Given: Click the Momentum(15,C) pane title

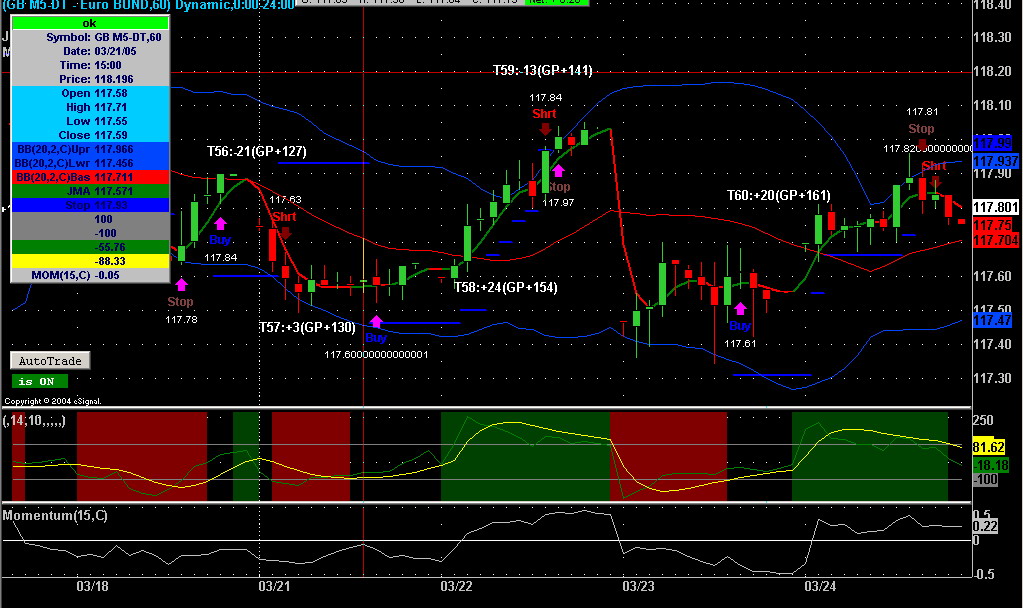Looking at the screenshot, I should (x=55, y=515).
